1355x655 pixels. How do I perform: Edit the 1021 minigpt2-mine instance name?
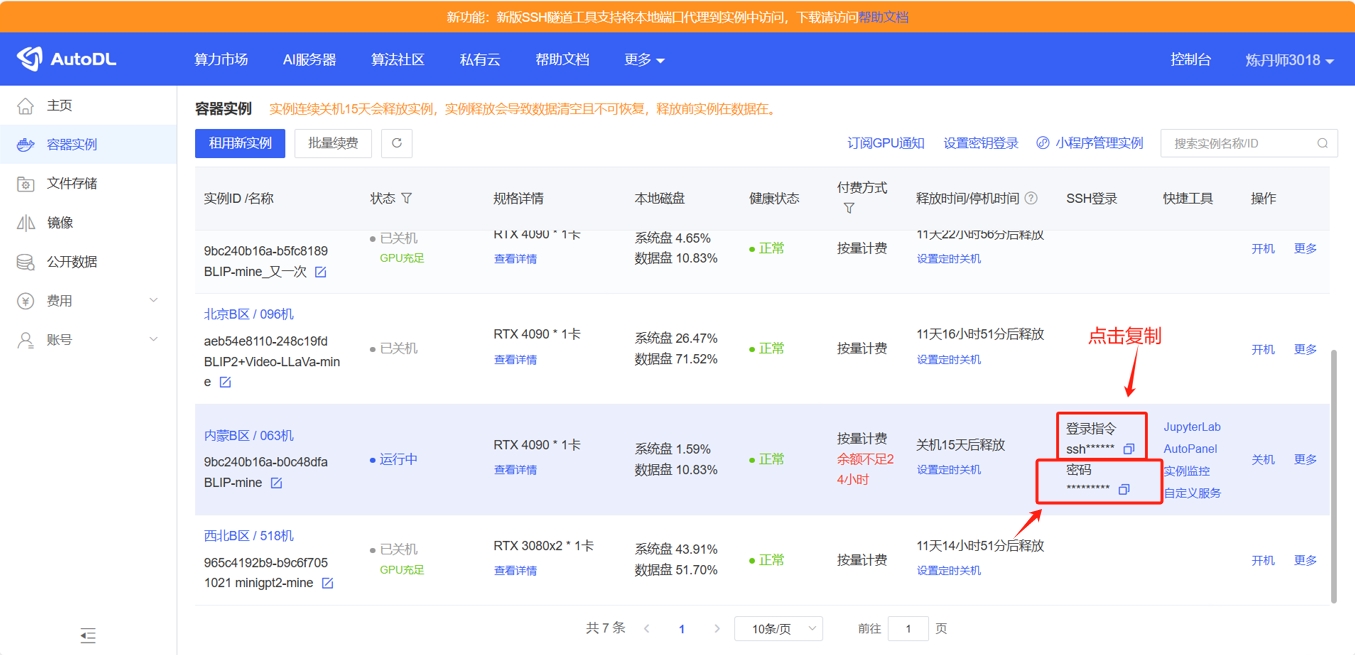(x=327, y=583)
